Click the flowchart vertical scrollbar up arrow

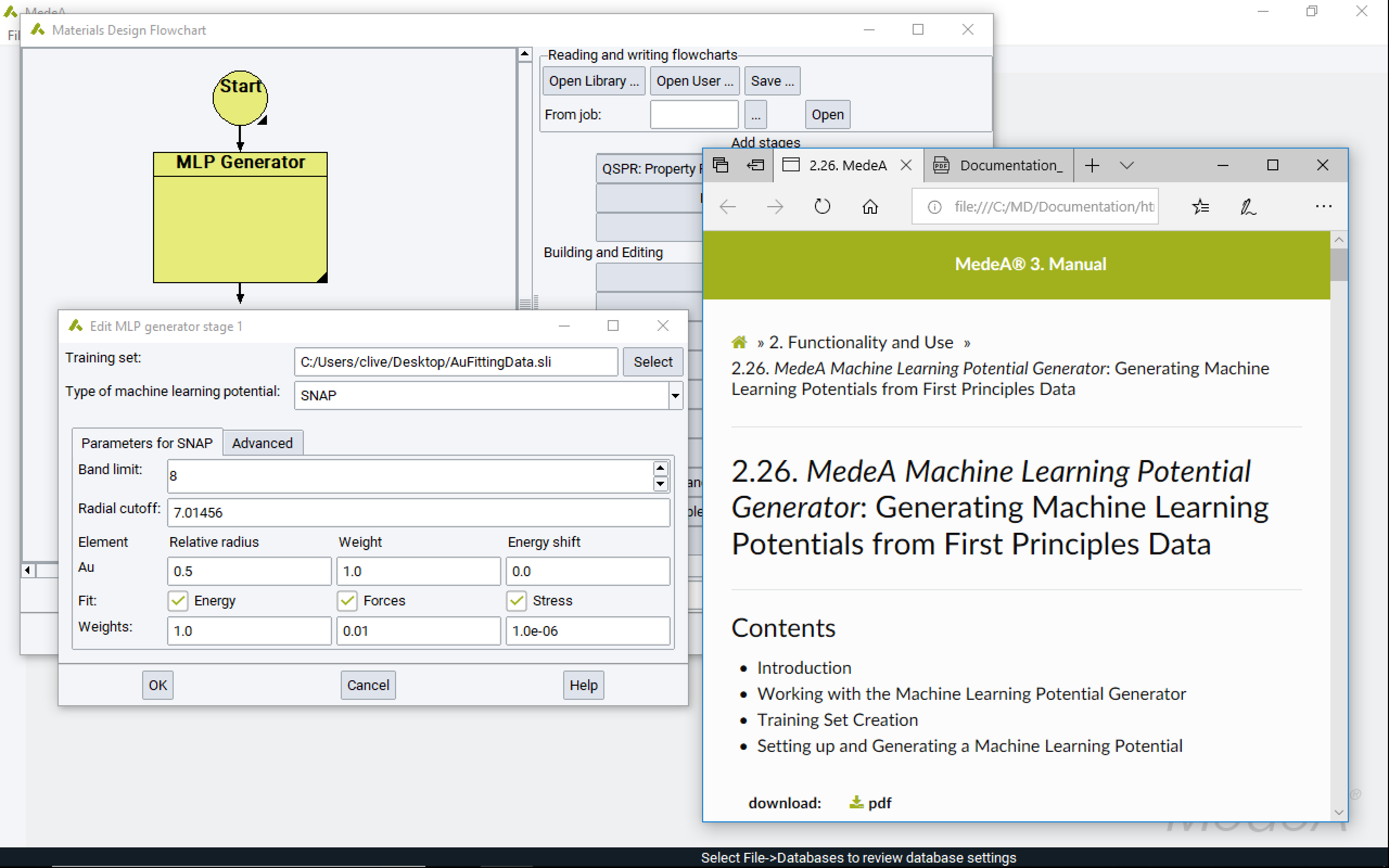[x=525, y=55]
